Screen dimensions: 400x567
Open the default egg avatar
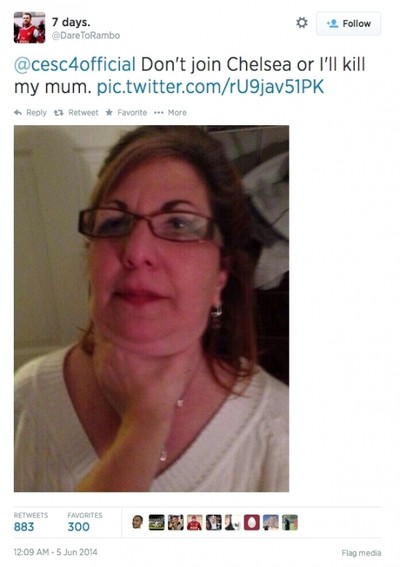pos(252,522)
